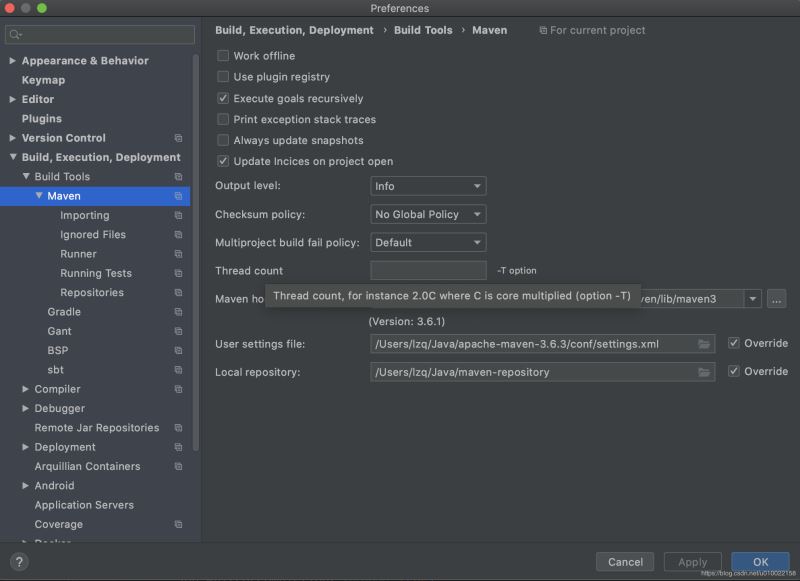Toggle Always update snapshots checkbox
The width and height of the screenshot is (800, 581).
click(x=223, y=141)
